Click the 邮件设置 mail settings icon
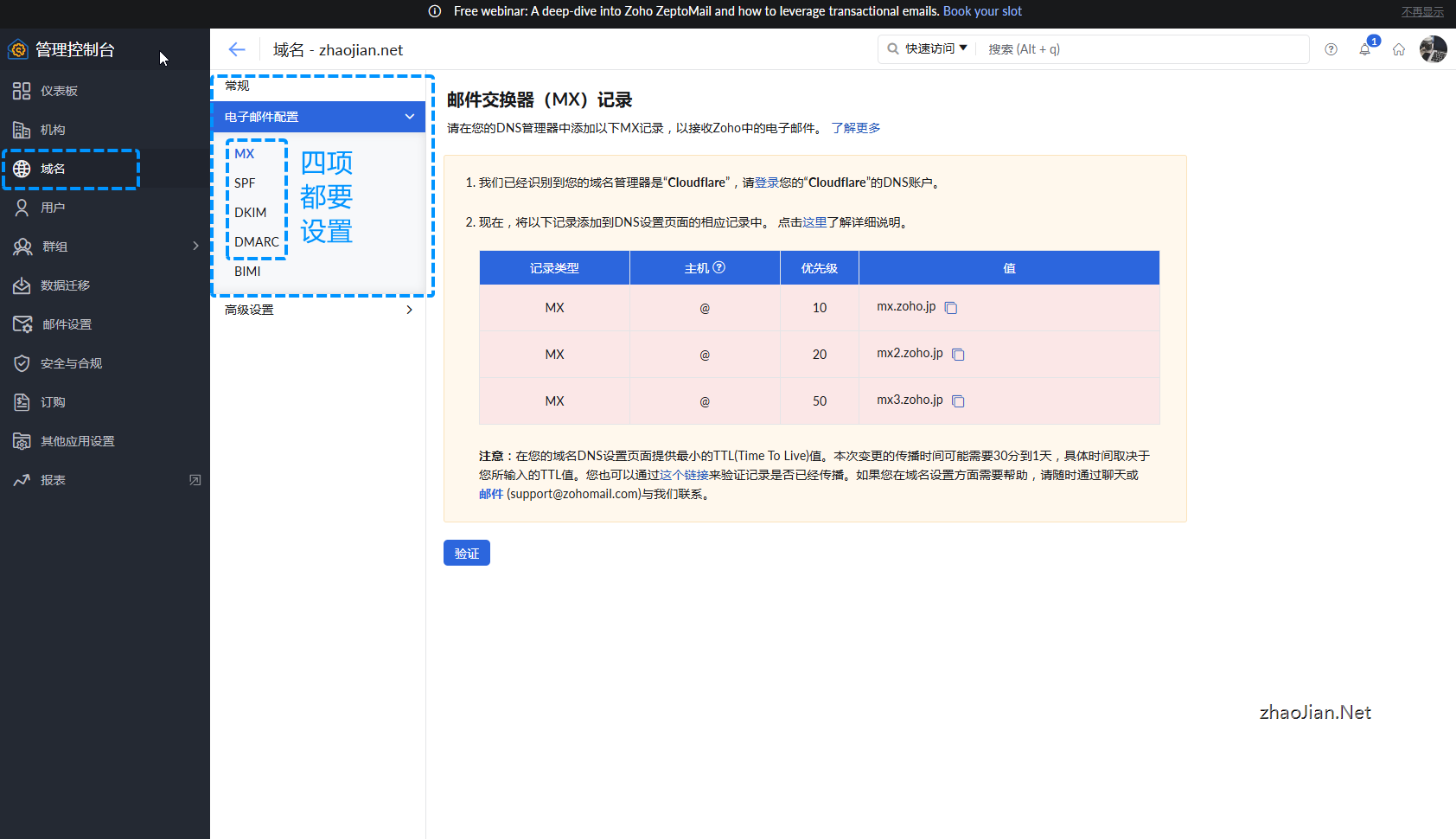1456x839 pixels. click(22, 323)
